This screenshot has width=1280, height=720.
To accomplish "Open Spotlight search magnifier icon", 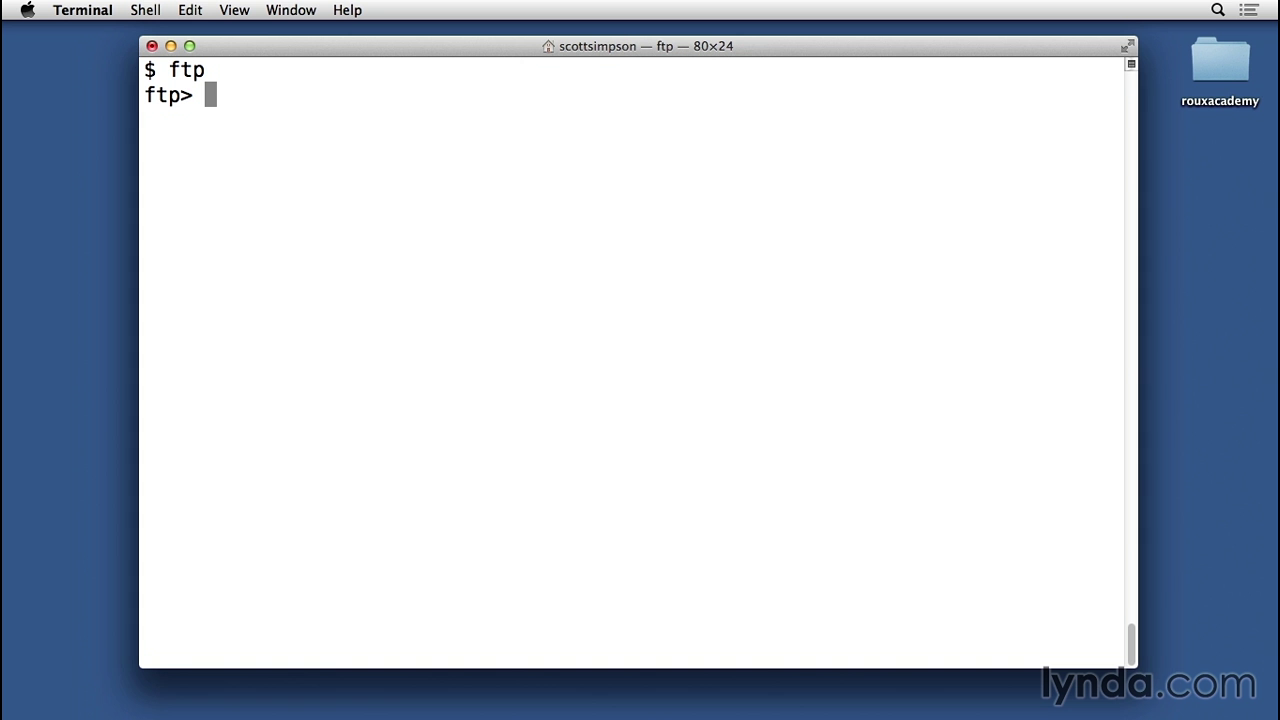I will (x=1218, y=10).
